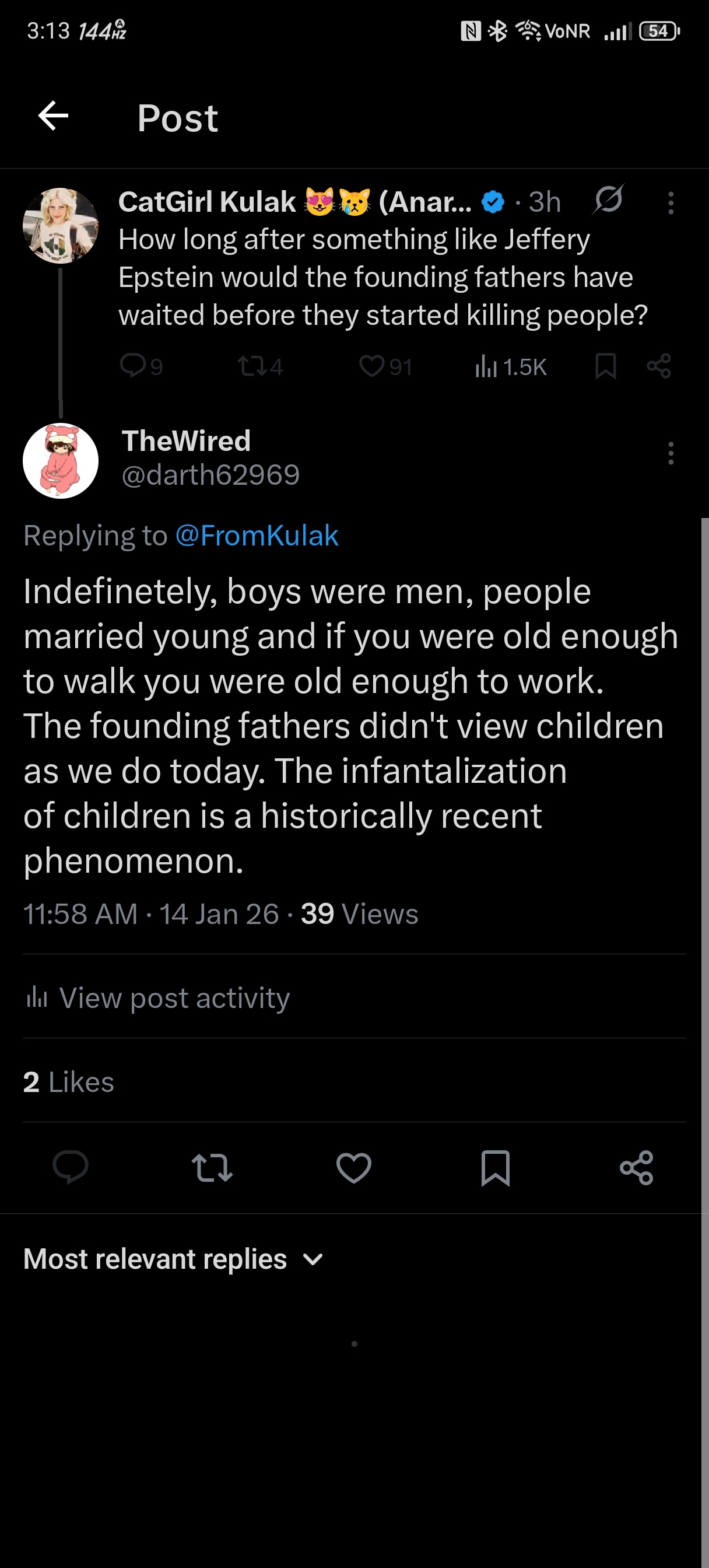Repost CatGirl Kulak's post
Viewport: 709px width, 1568px height.
[x=251, y=366]
